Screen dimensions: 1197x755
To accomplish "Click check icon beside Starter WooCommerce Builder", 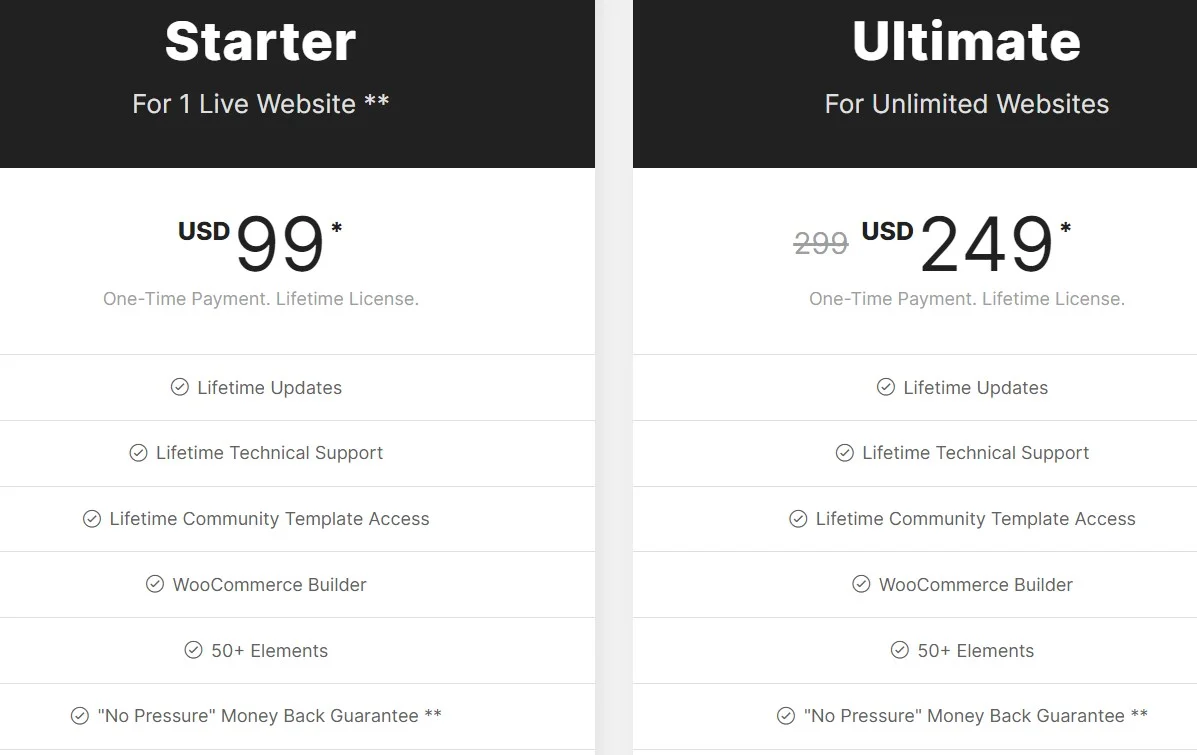I will [155, 584].
